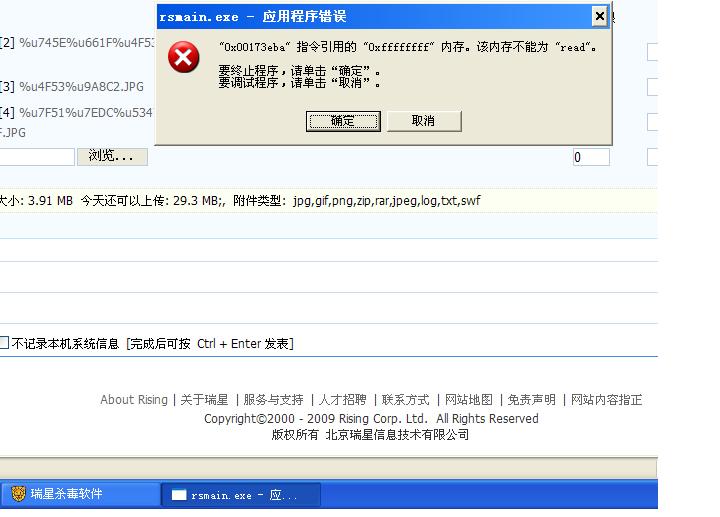The width and height of the screenshot is (720, 517).
Task: Open the 服务与支持 link
Action: click(274, 399)
